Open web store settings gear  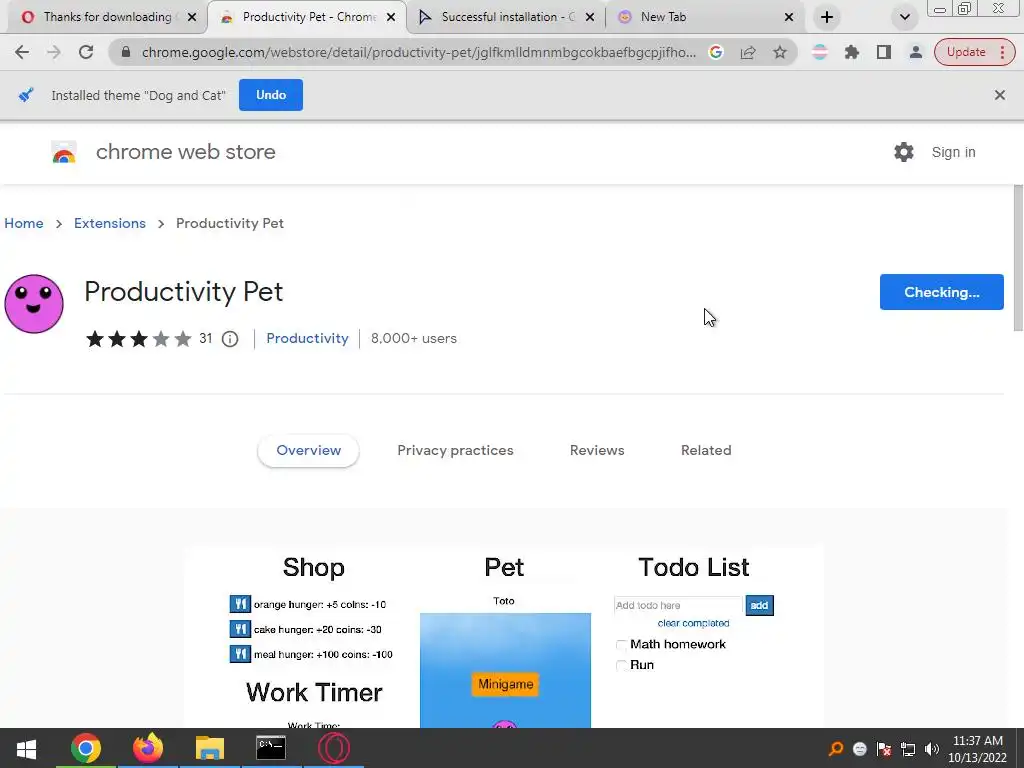point(904,152)
